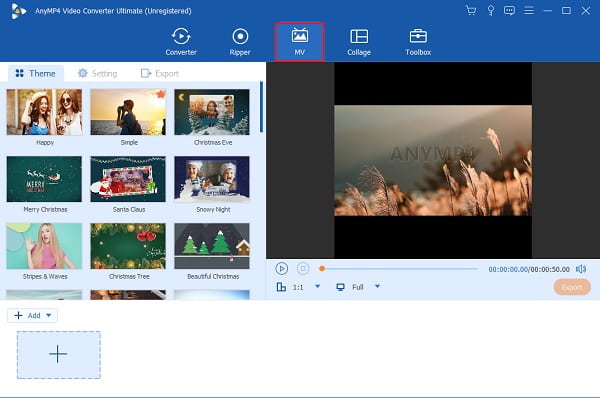600x398 pixels.
Task: Close the AnyMP4 window
Action: (585, 11)
